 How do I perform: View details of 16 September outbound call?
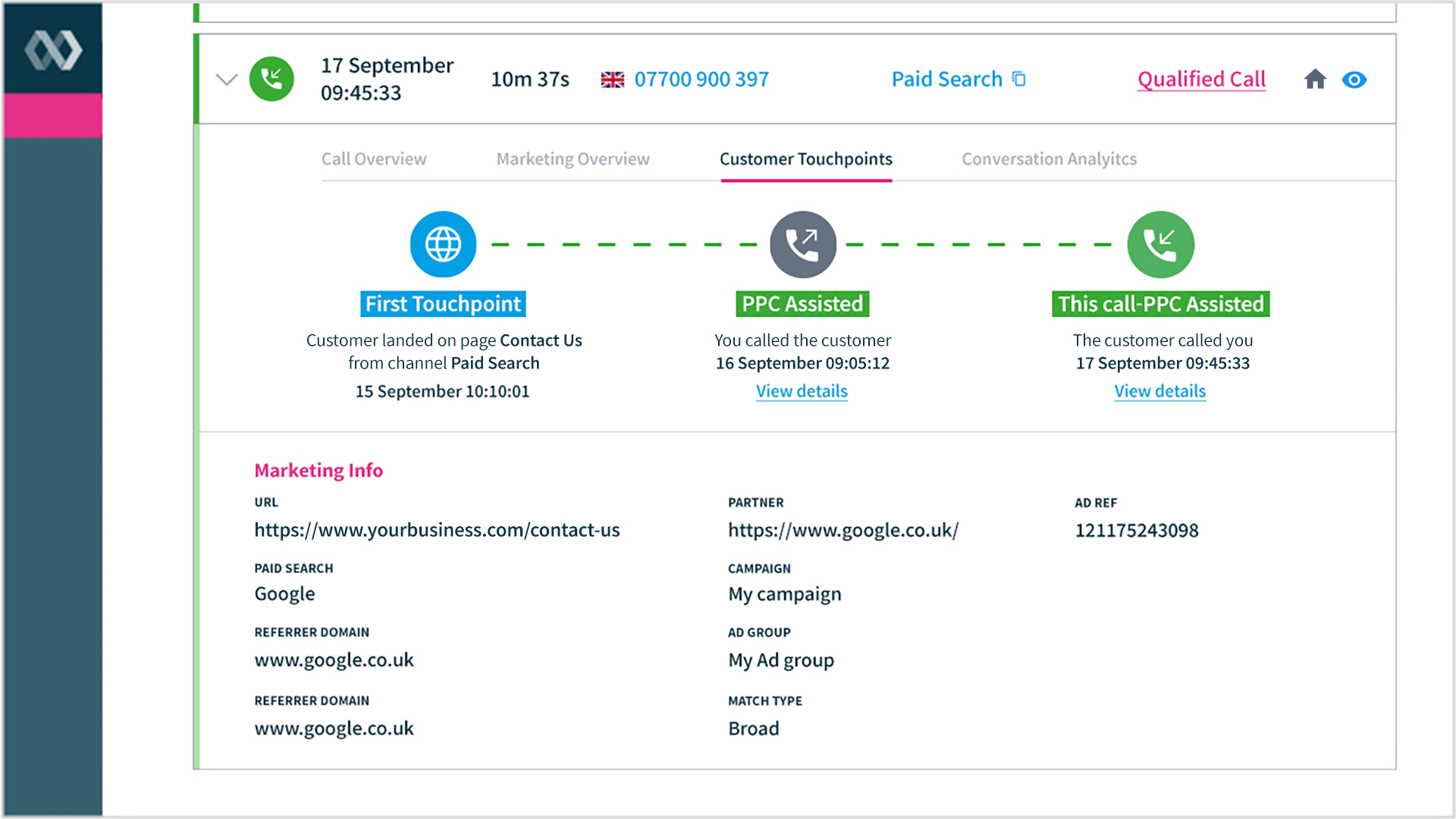point(802,391)
